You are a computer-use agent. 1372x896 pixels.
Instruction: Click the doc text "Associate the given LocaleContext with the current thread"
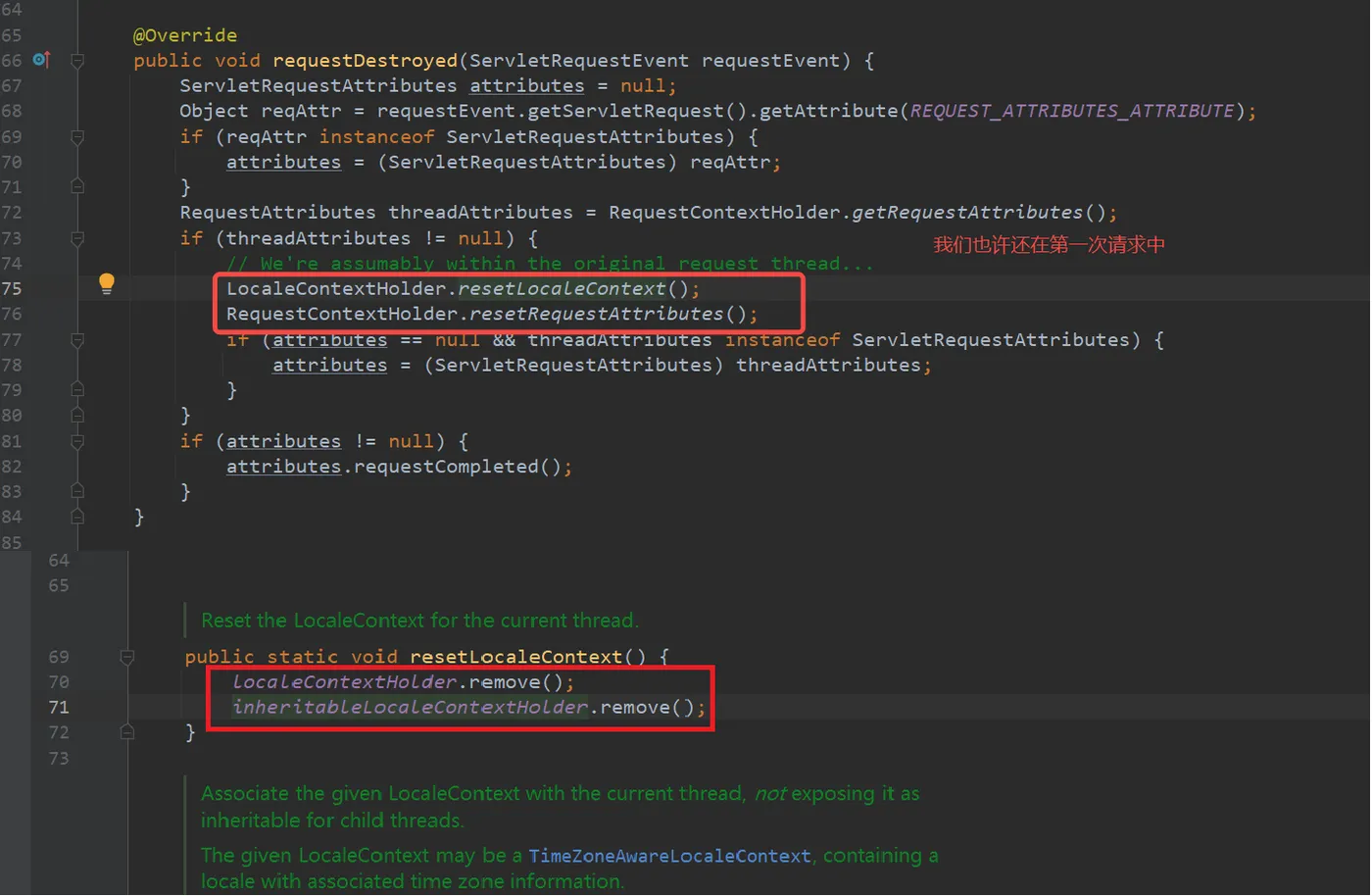(x=473, y=794)
